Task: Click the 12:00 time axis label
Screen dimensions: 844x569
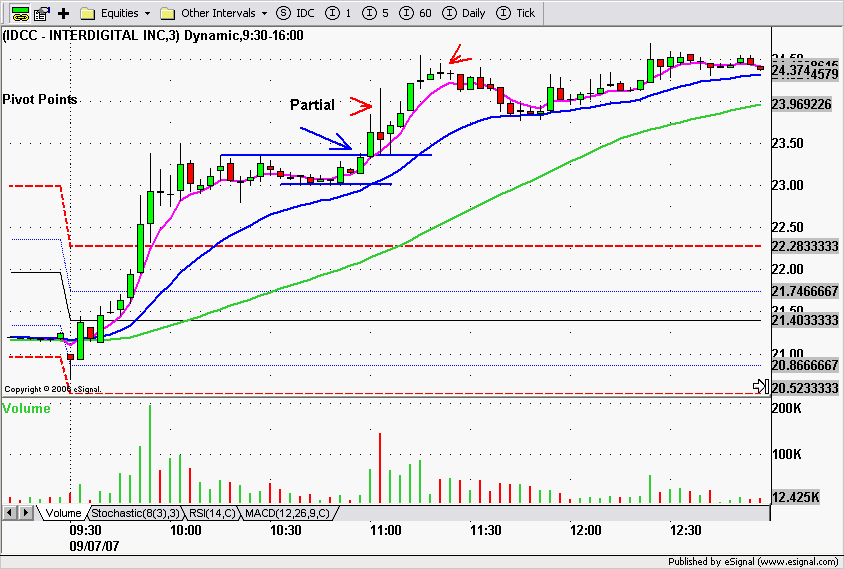Action: tap(586, 531)
